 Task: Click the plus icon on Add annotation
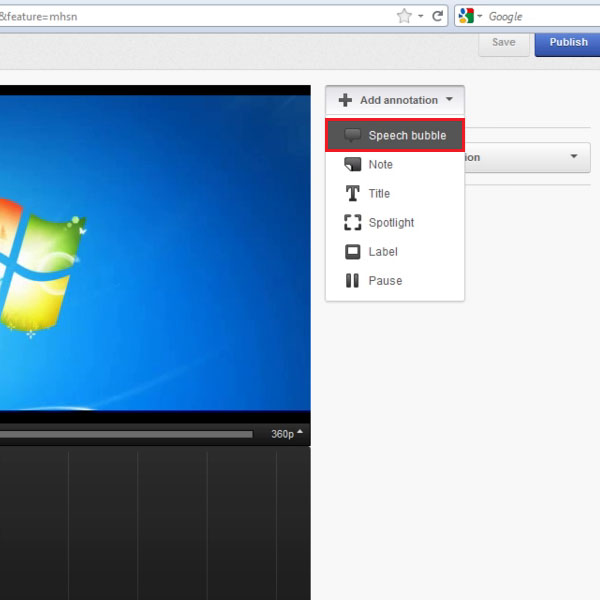(345, 100)
